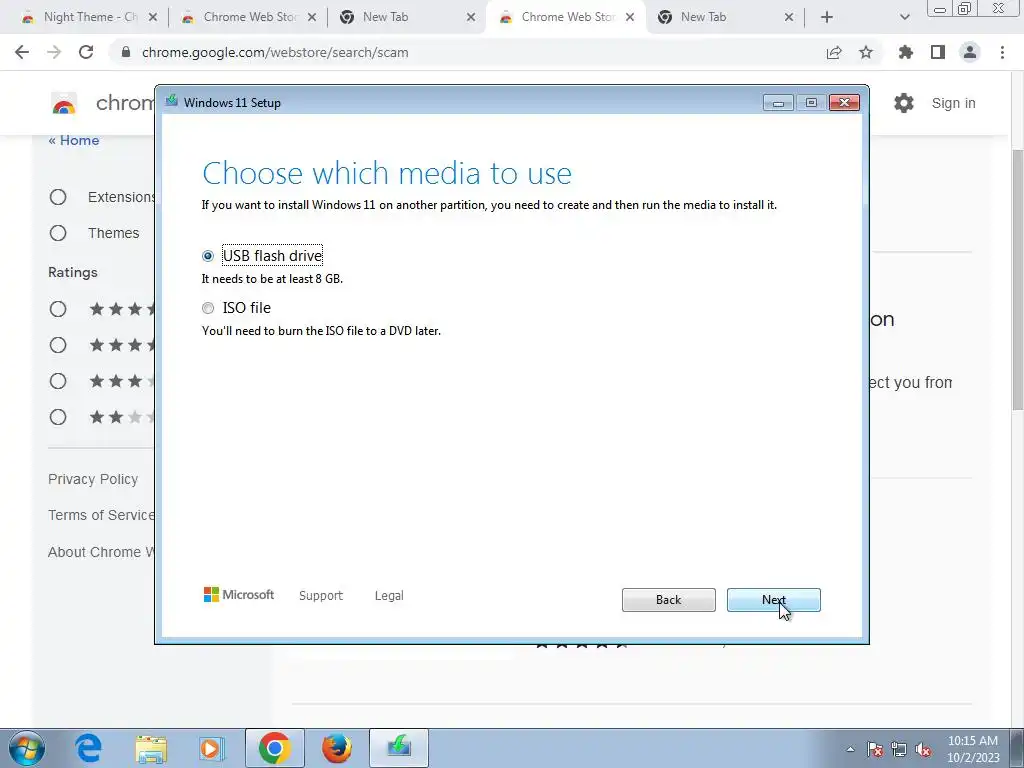Go forward in Chrome browser
1024x768 pixels.
(54, 52)
